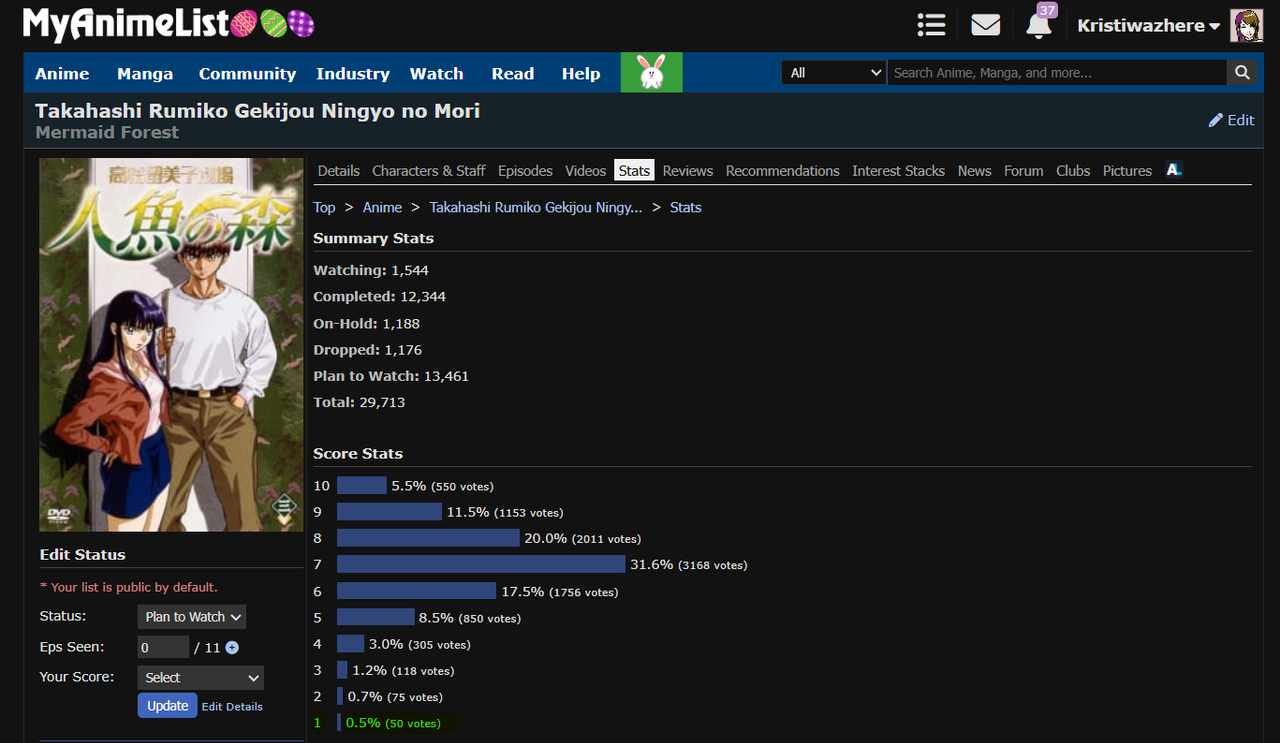Click the 'Mermaid Forest' subtitle
This screenshot has width=1280, height=743.
pos(107,133)
